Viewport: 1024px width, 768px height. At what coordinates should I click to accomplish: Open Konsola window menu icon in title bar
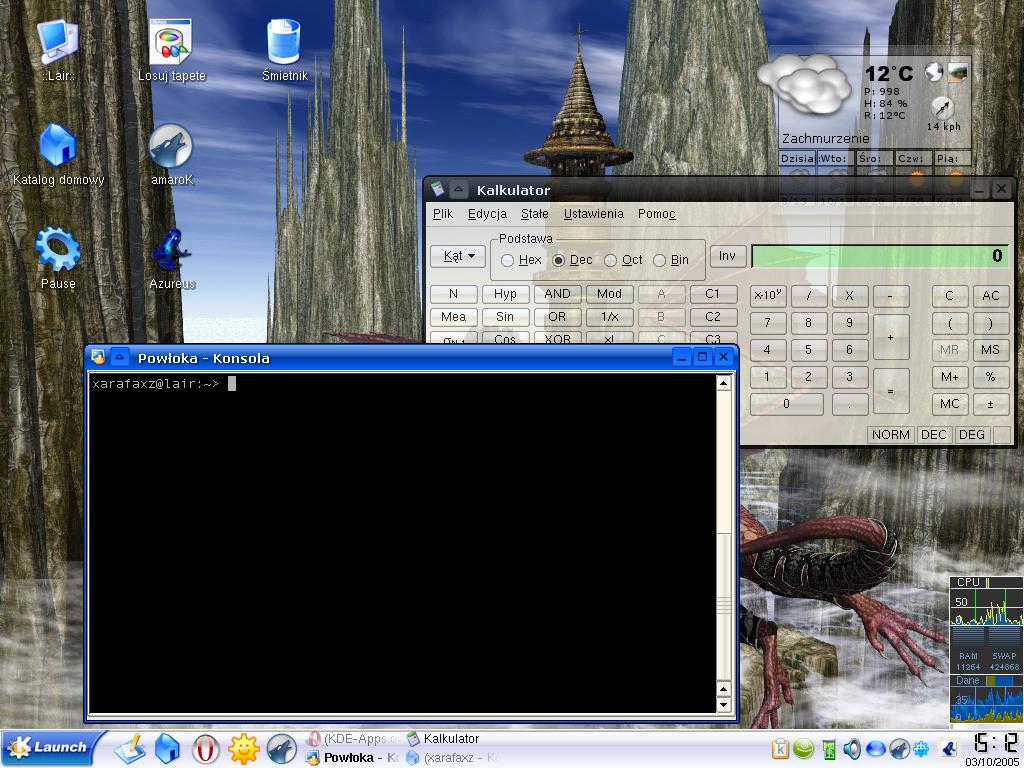[x=99, y=357]
